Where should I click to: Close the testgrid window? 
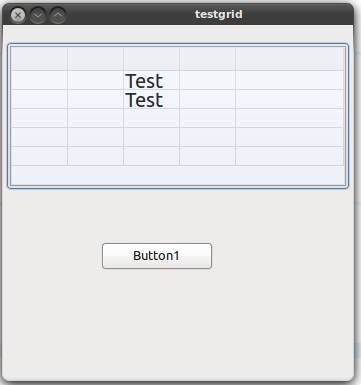(18, 15)
